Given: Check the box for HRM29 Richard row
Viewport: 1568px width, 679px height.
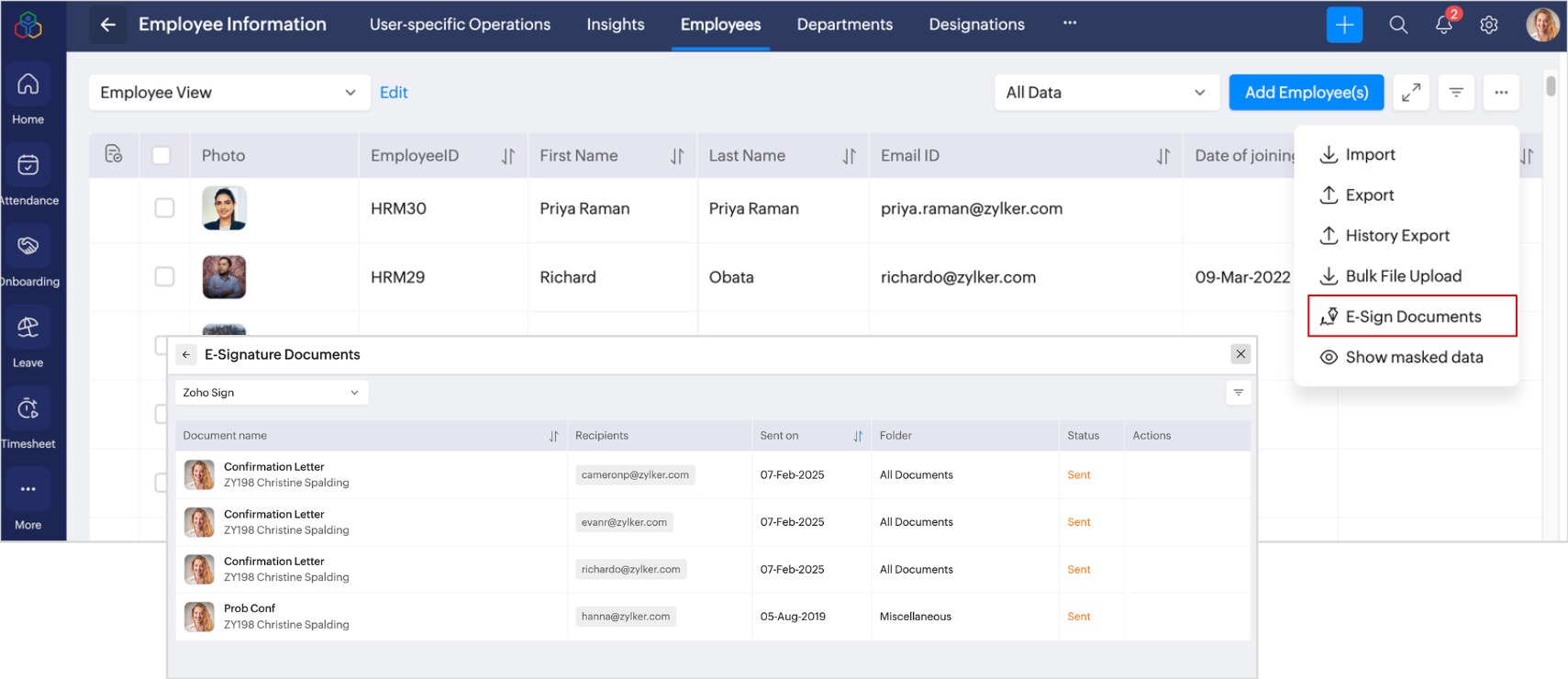Looking at the screenshot, I should [164, 277].
